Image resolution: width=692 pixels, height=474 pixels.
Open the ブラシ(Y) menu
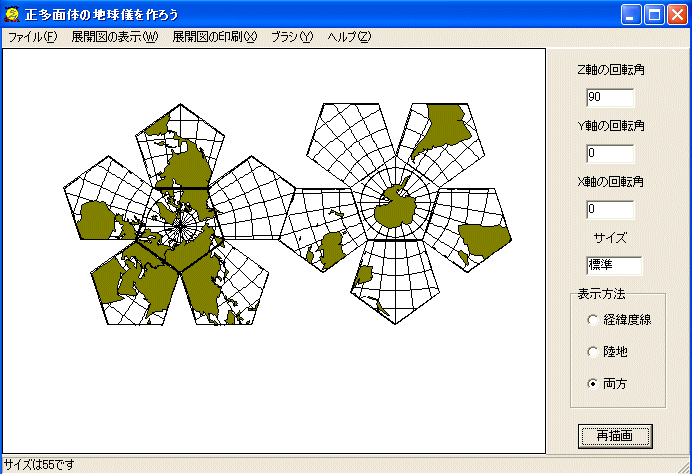point(292,37)
